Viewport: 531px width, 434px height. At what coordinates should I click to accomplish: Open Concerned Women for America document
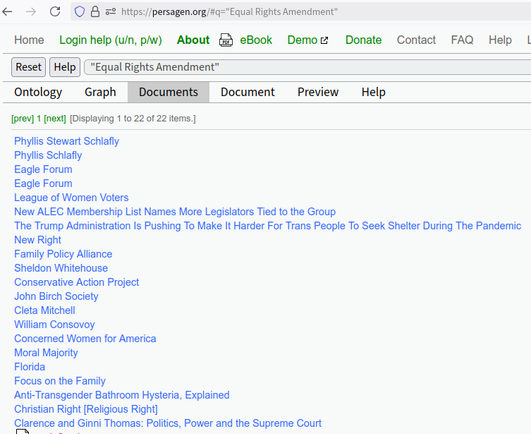[85, 339]
